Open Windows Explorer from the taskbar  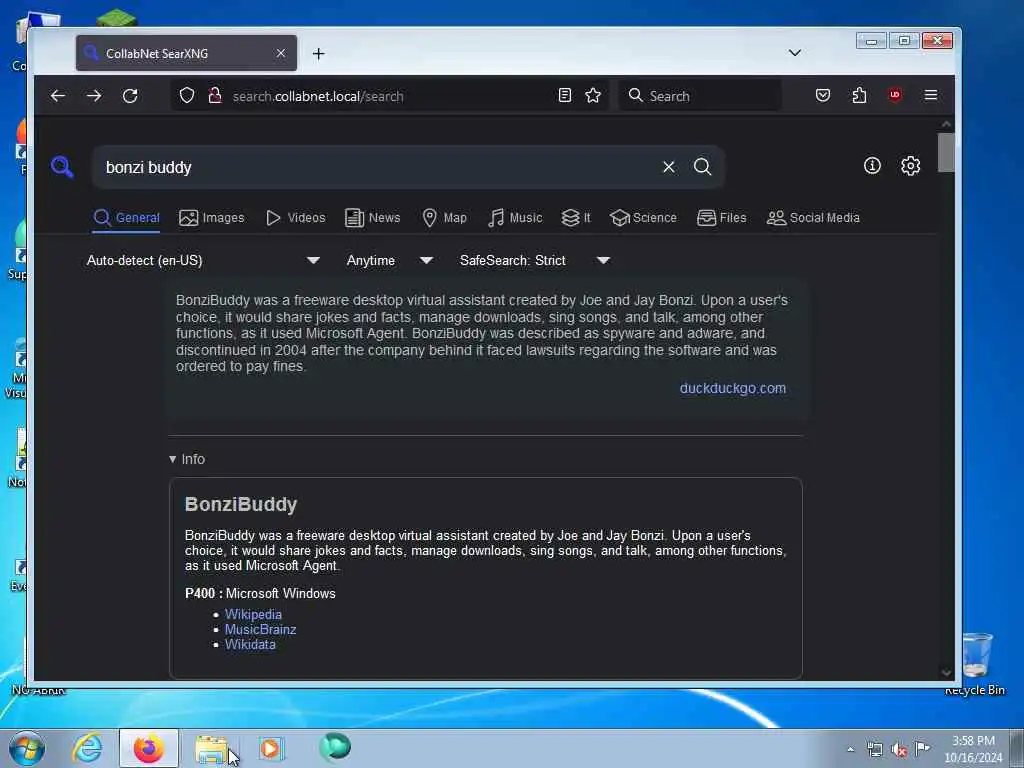tap(212, 748)
